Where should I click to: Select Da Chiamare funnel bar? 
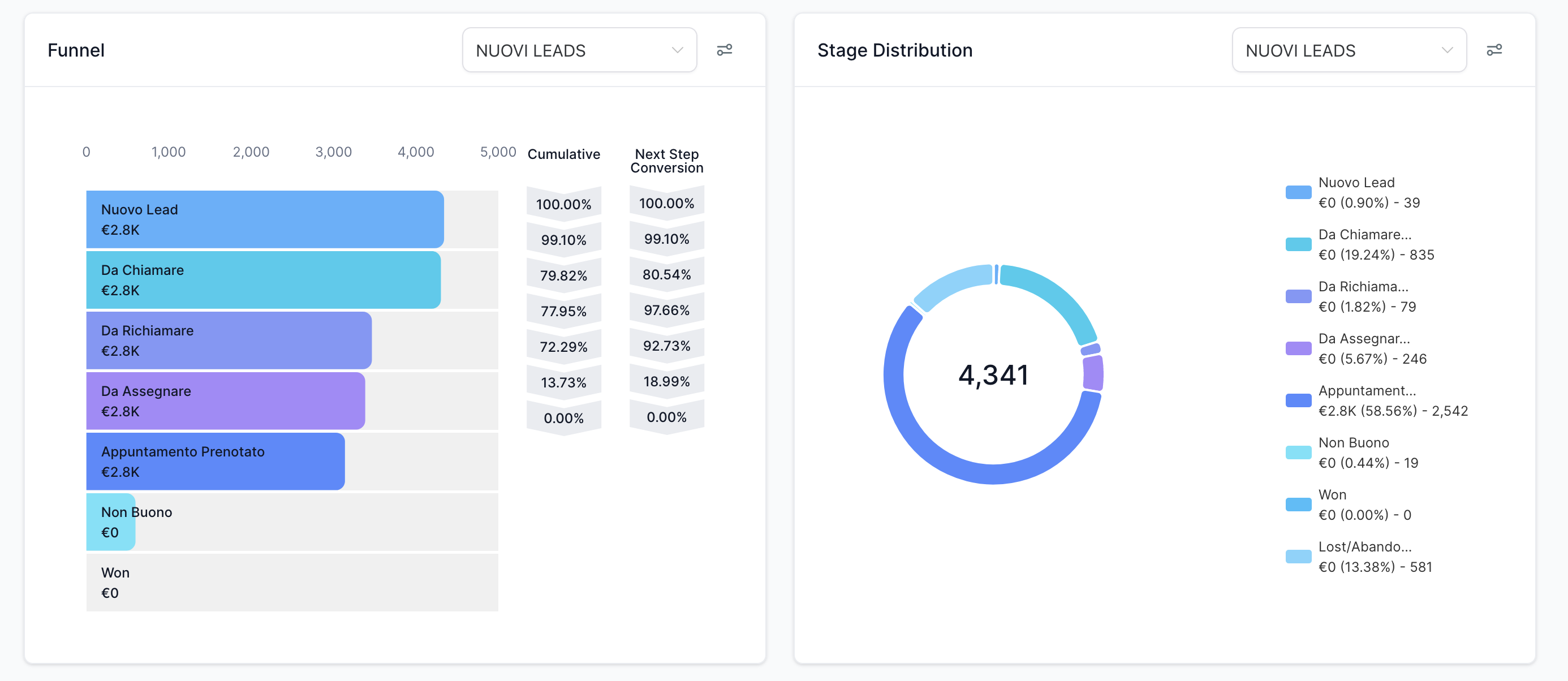(x=263, y=280)
